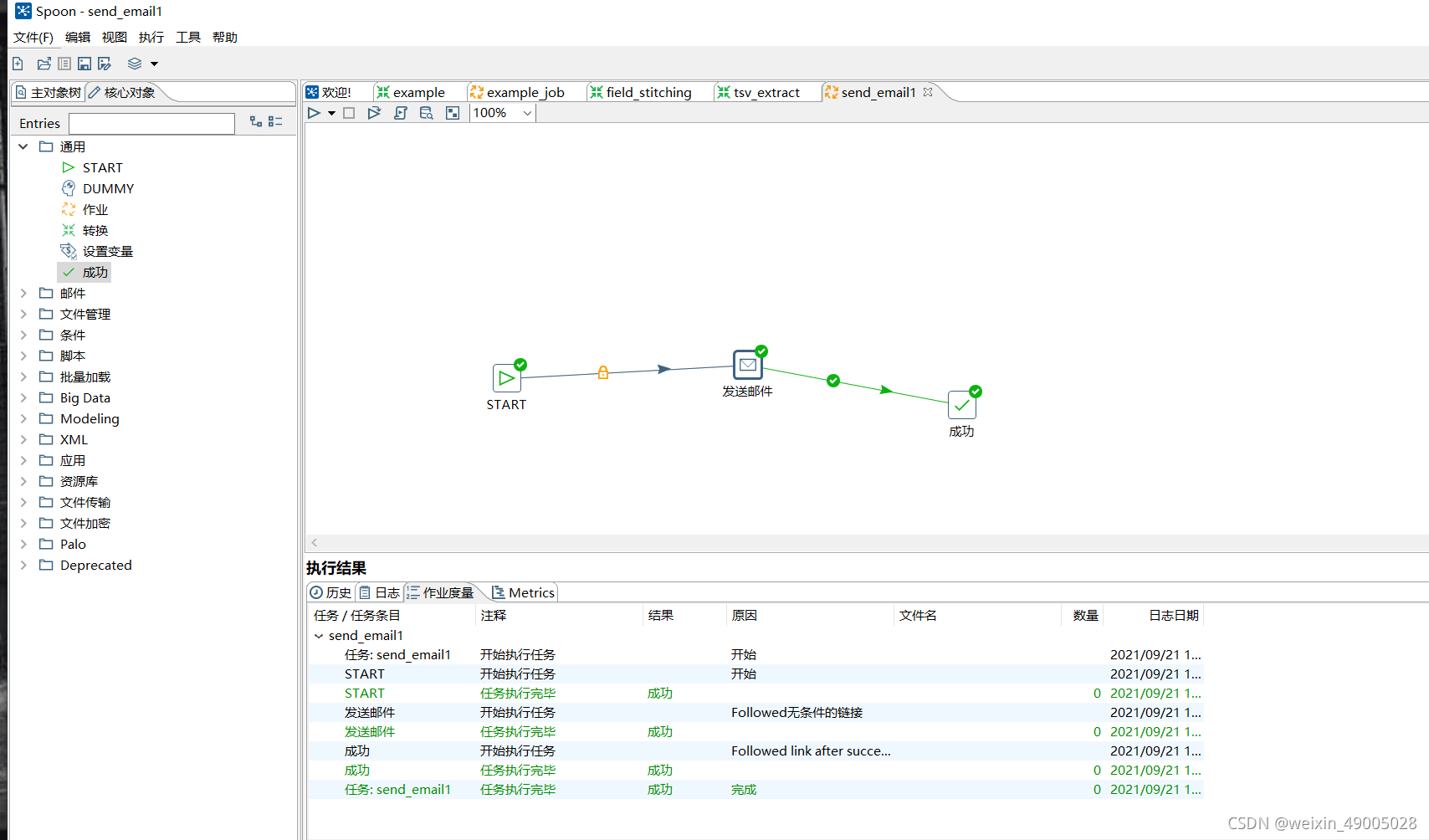1429x840 pixels.
Task: Click the green check icon on the success hop
Action: coord(833,381)
